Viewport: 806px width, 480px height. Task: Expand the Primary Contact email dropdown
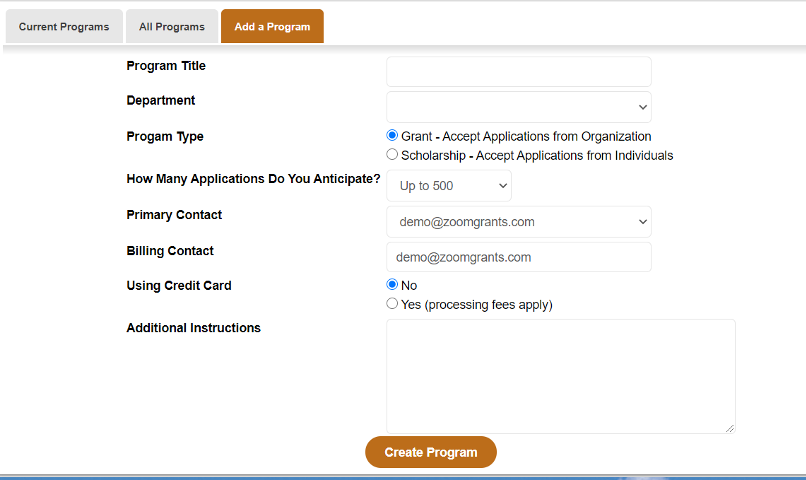pos(519,221)
